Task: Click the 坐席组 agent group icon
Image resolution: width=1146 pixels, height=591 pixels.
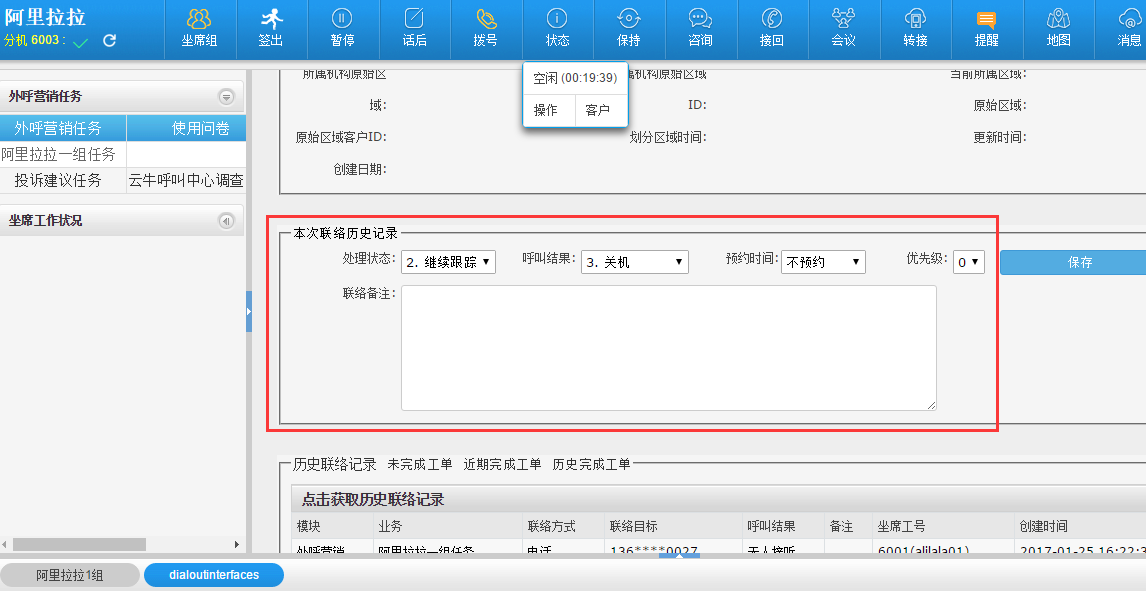Action: pyautogui.click(x=199, y=28)
